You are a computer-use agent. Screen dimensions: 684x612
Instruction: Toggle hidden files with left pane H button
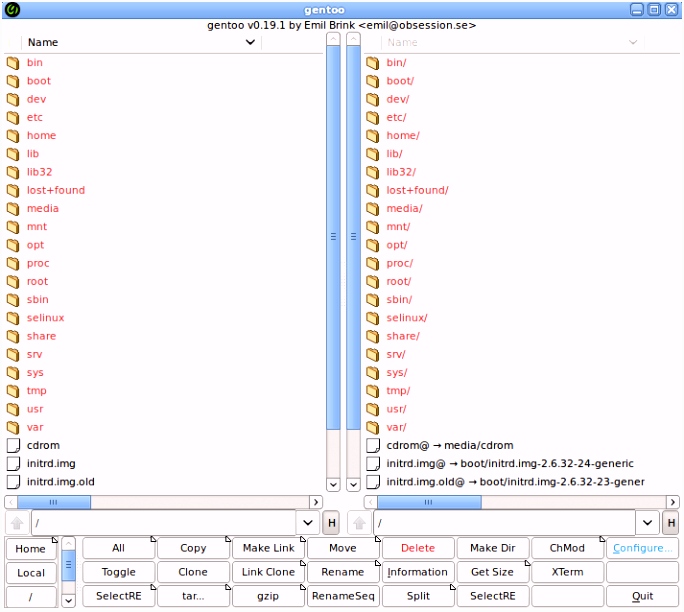(x=332, y=523)
